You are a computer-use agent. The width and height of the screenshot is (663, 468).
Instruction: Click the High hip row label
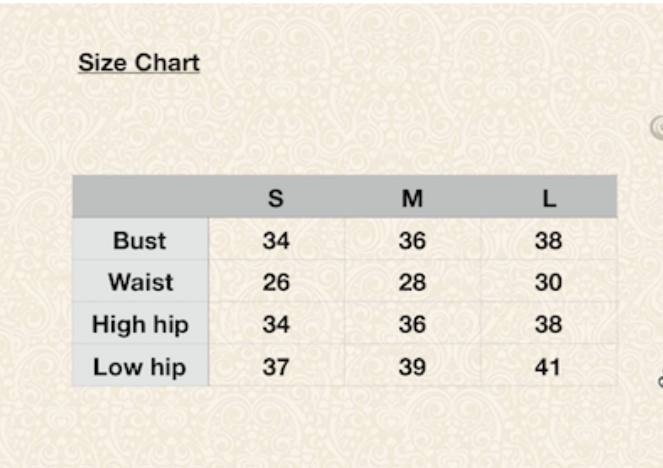[x=140, y=324]
